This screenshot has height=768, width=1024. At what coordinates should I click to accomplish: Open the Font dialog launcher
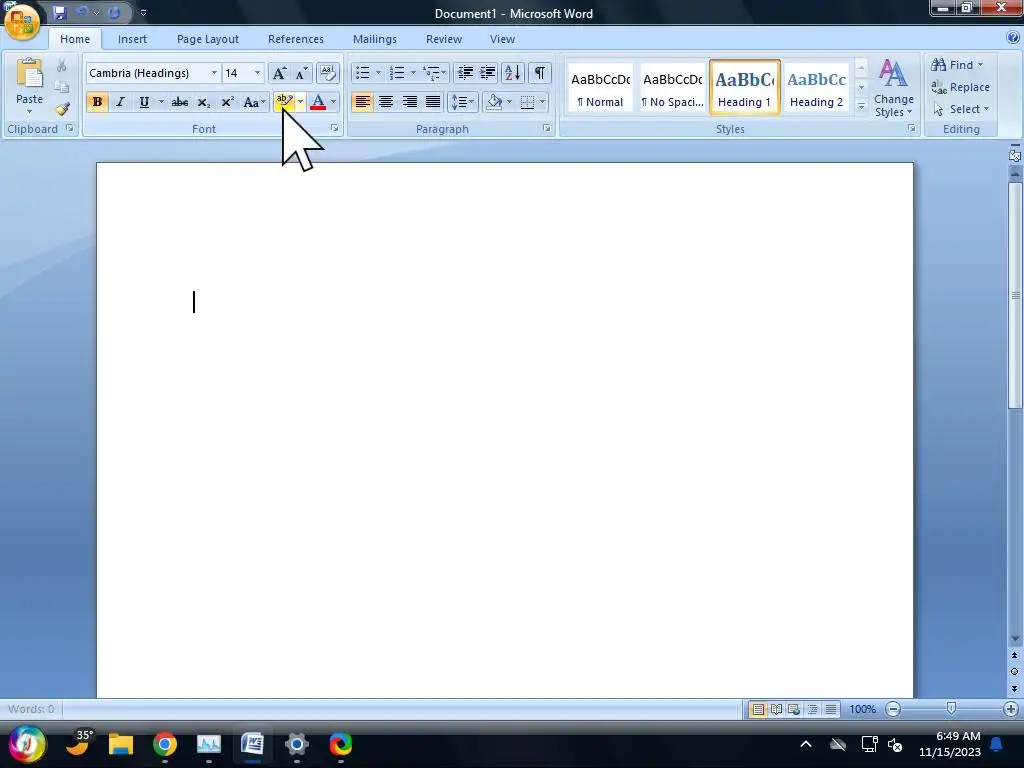[334, 129]
